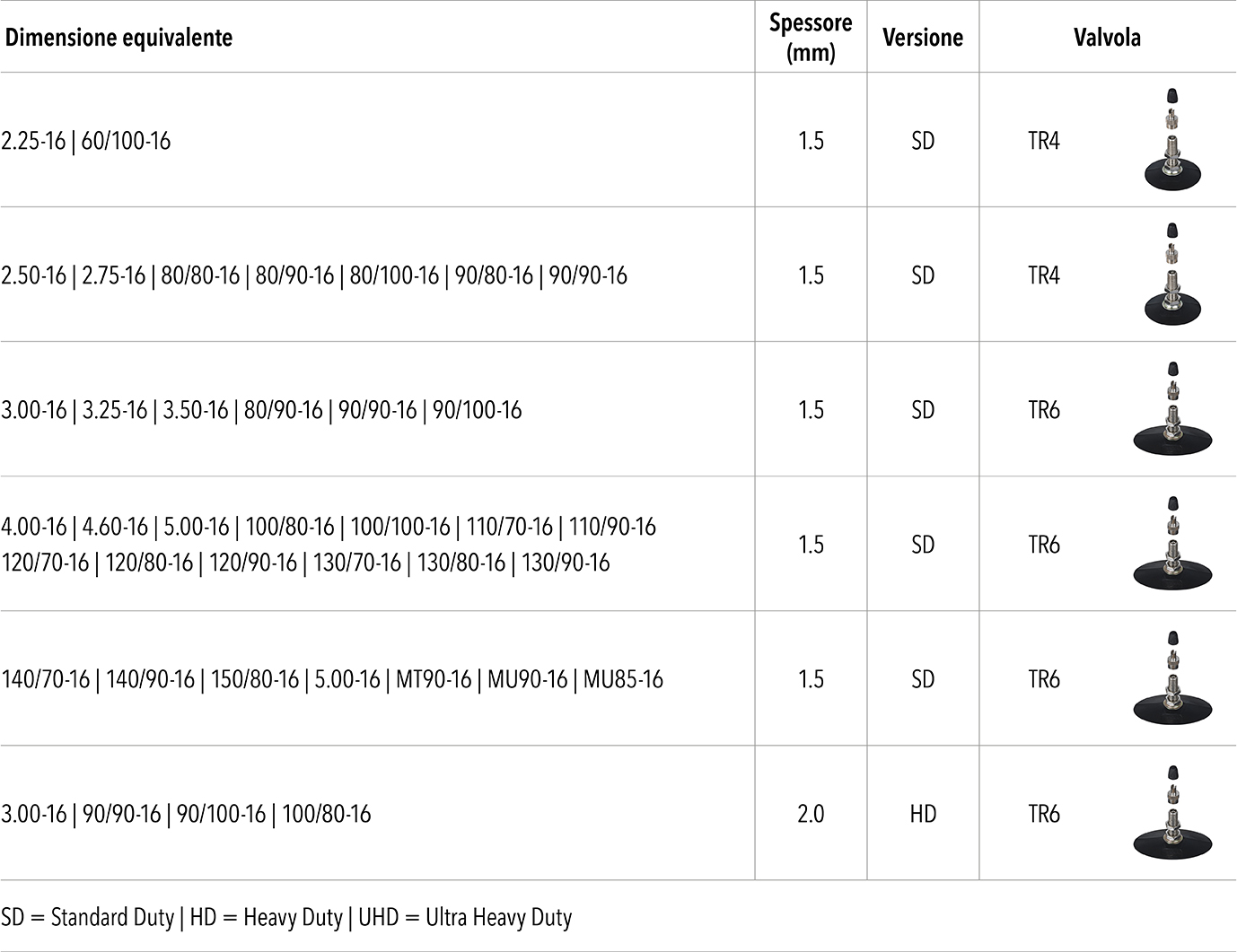Screen dimensions: 1237x952
Task: Select the TR4 label in the 2.25-16 row
Action: [x=1044, y=141]
